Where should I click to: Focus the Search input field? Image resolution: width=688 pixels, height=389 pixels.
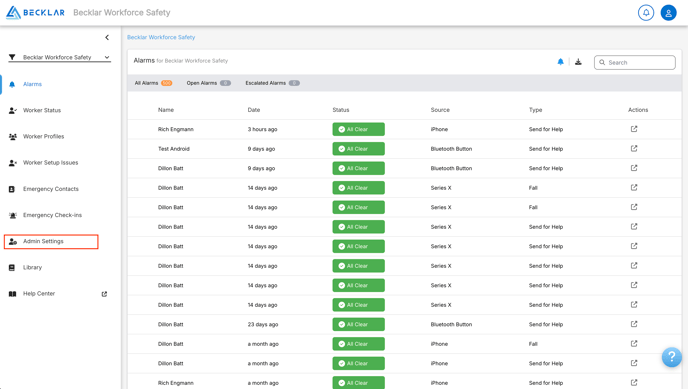(634, 62)
